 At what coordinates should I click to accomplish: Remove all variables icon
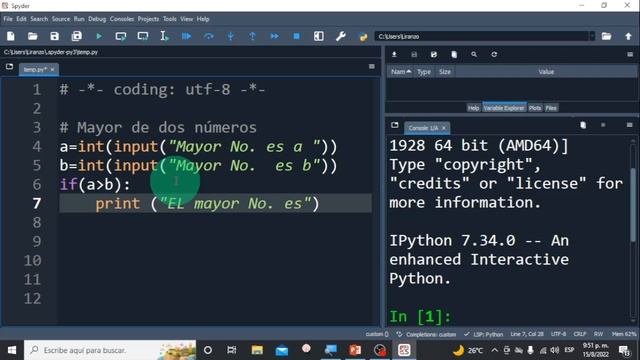pos(454,54)
